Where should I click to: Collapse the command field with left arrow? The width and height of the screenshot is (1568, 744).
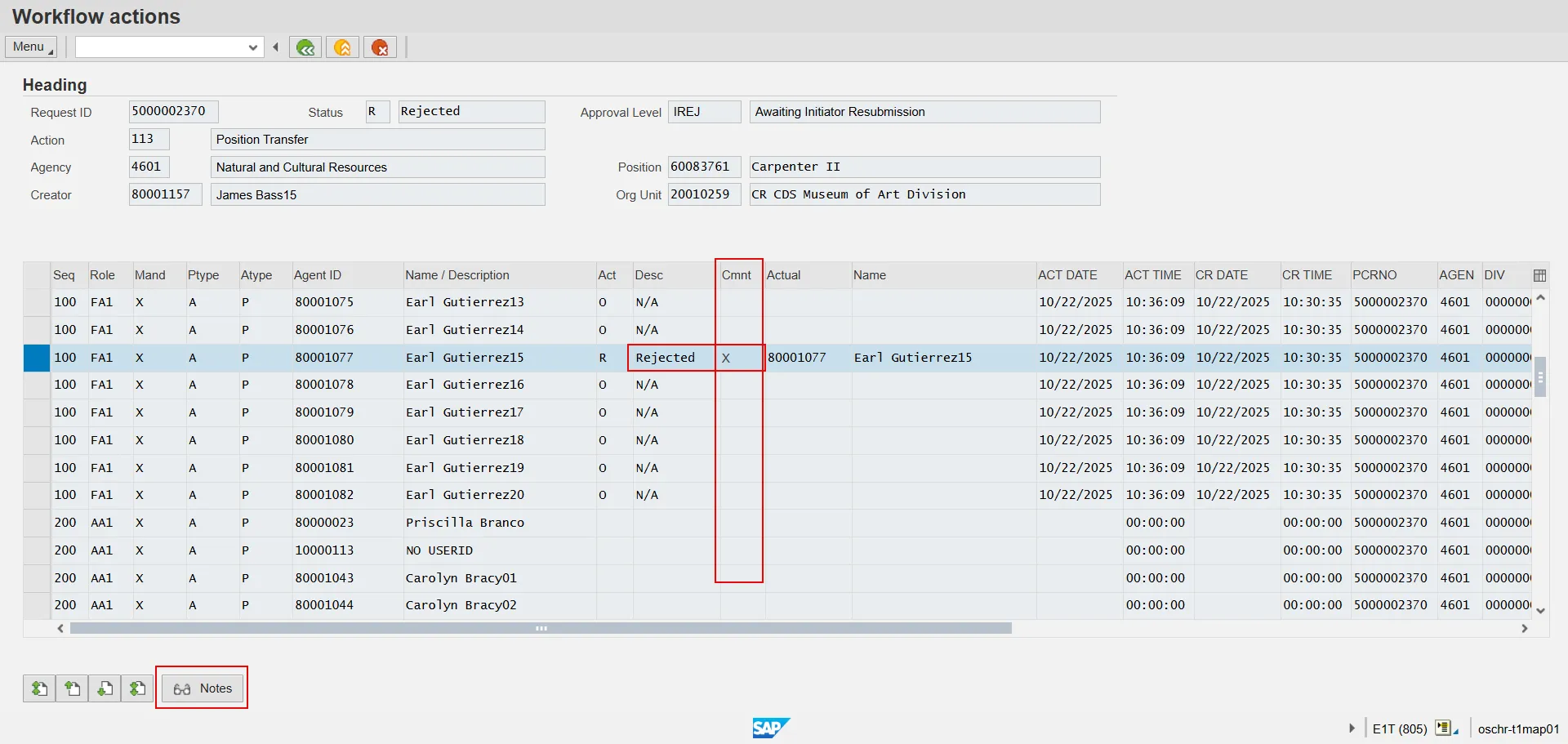[276, 47]
